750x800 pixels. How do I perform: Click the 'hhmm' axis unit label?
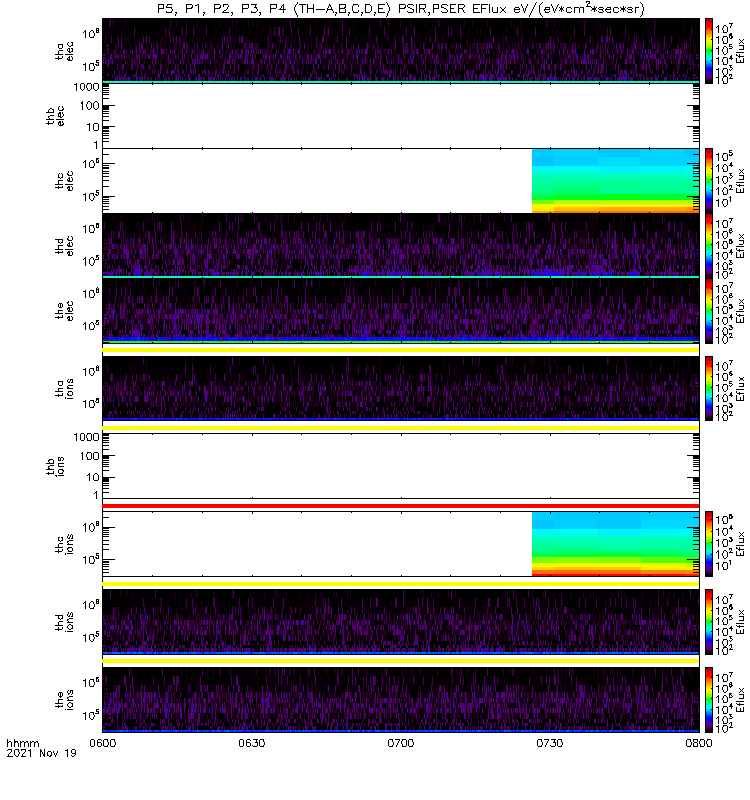[x=22, y=743]
